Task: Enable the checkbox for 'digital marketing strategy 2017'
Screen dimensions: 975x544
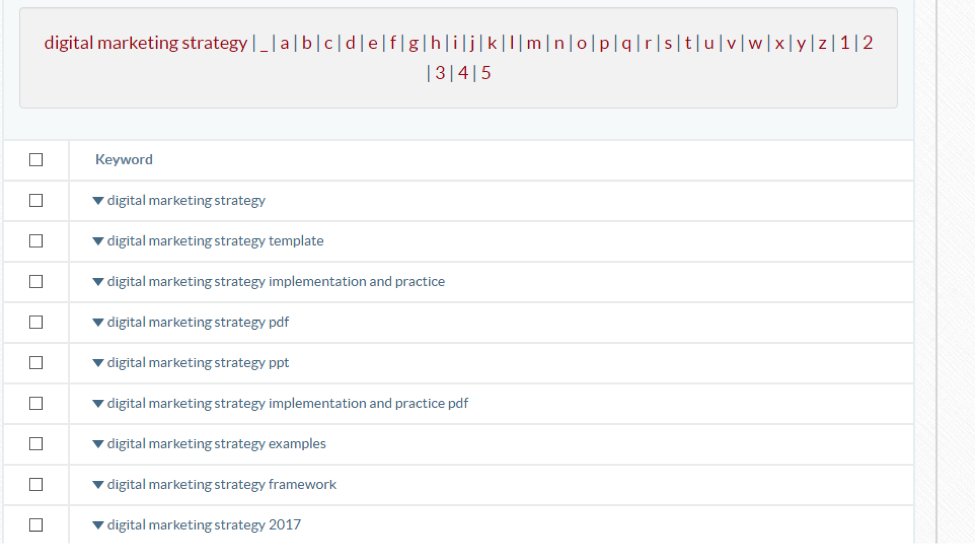Action: (x=36, y=525)
